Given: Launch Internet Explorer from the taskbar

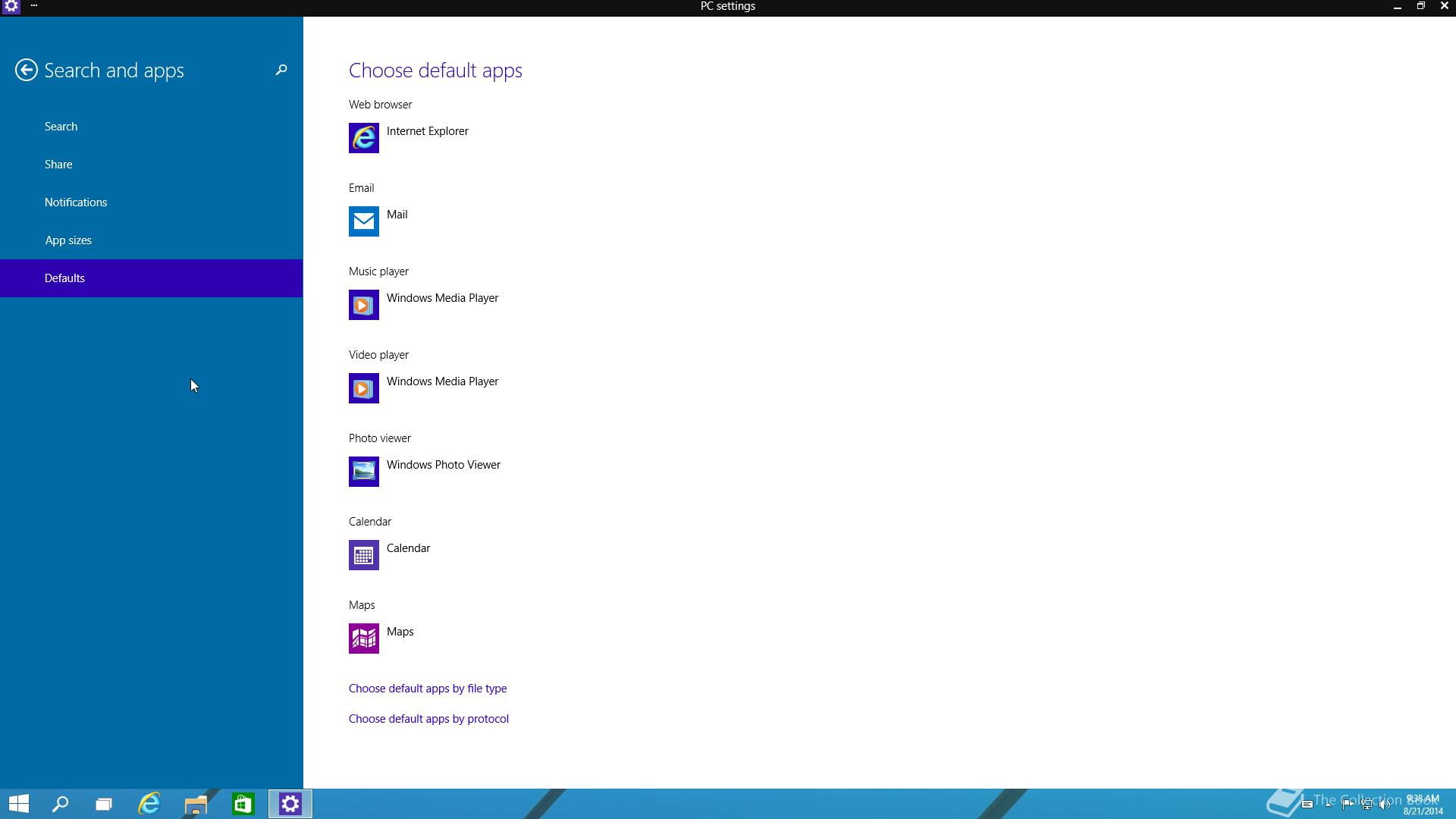Looking at the screenshot, I should pos(149,804).
